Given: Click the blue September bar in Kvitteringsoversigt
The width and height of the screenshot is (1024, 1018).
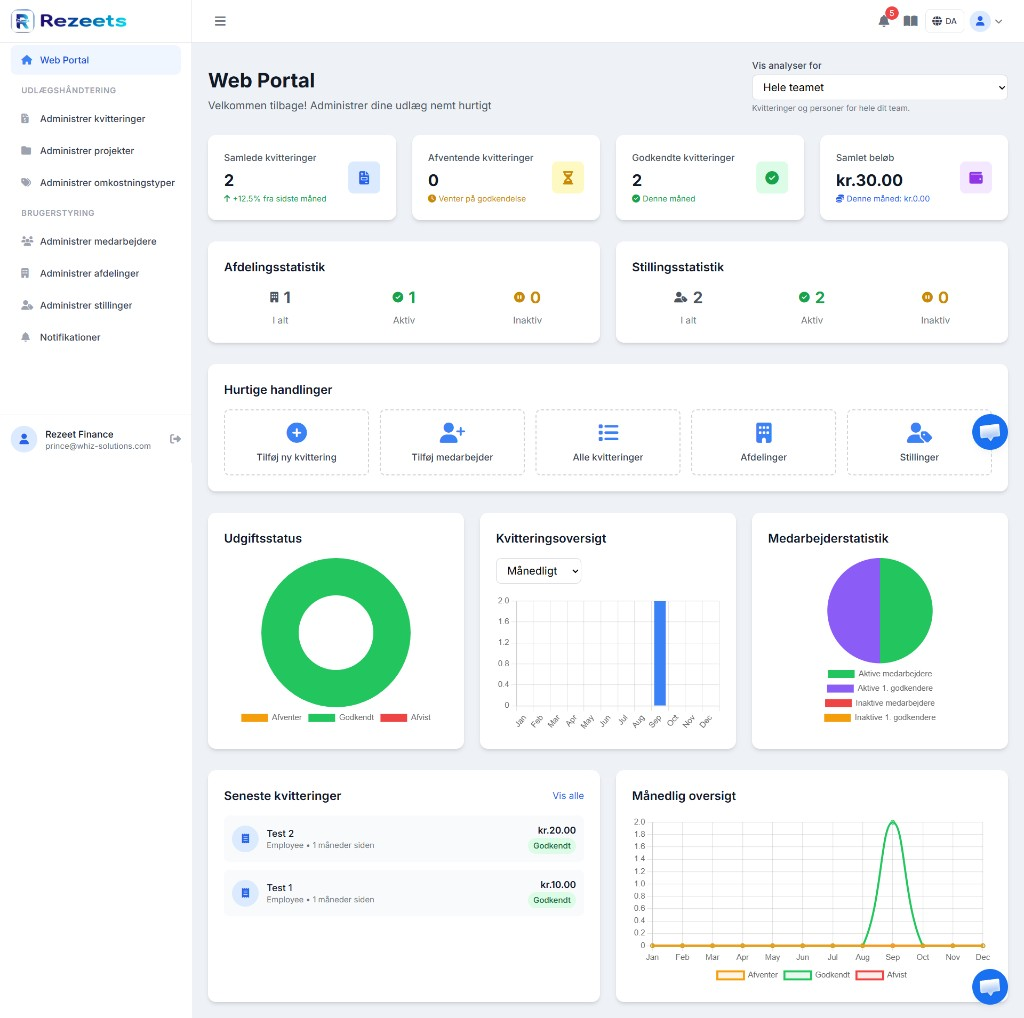Looking at the screenshot, I should 660,653.
